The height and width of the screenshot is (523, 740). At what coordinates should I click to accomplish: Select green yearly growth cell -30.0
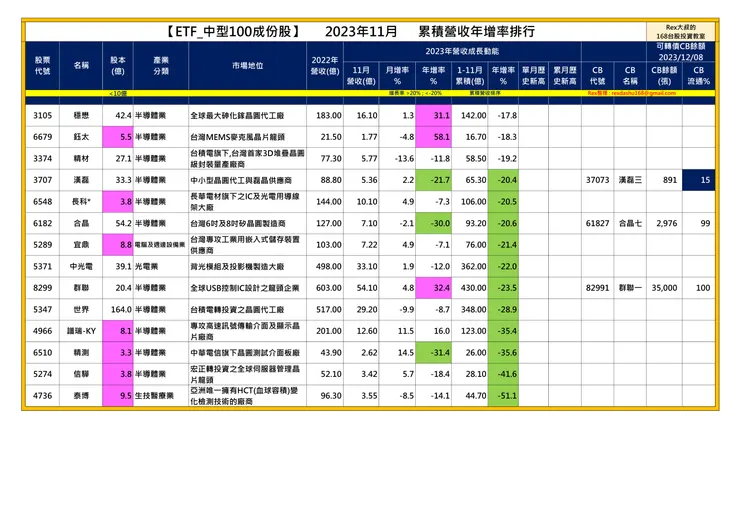tap(433, 223)
